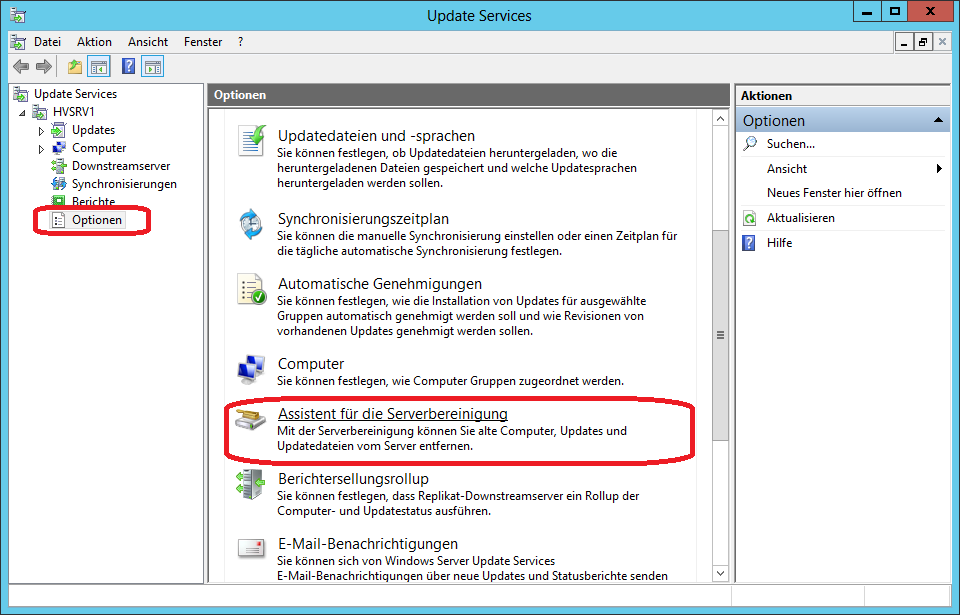This screenshot has height=615, width=960.
Task: Open E-Mail-Benachrichtigungen option
Action: (x=367, y=543)
